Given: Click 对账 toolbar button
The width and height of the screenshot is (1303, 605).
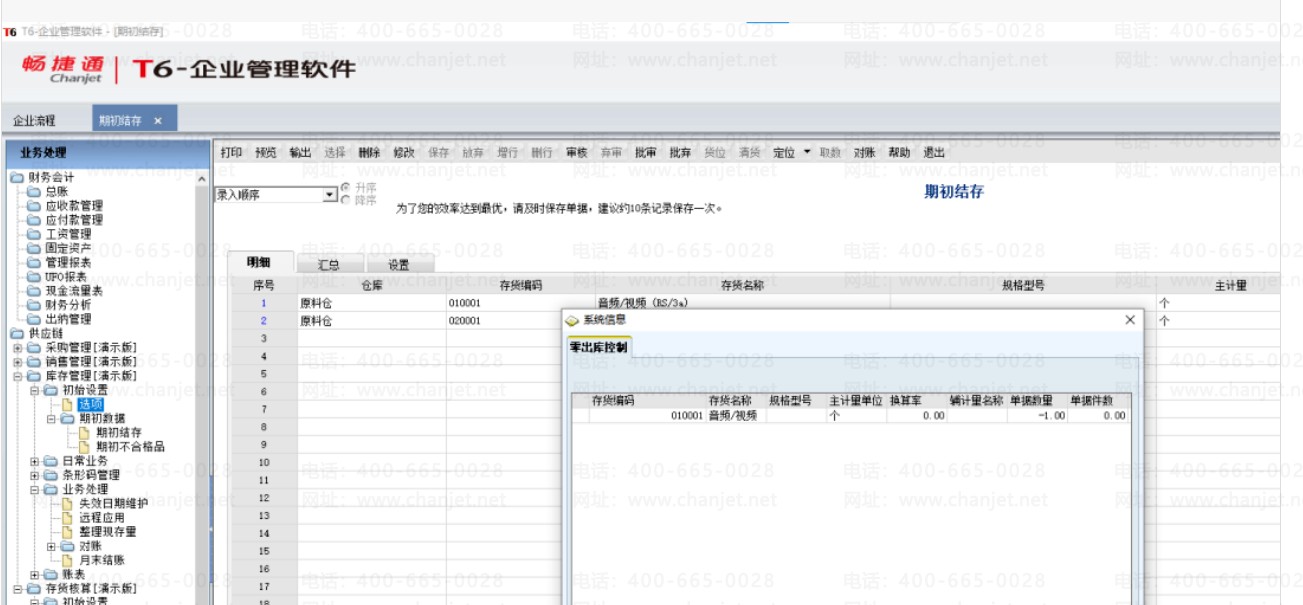Looking at the screenshot, I should pos(865,153).
